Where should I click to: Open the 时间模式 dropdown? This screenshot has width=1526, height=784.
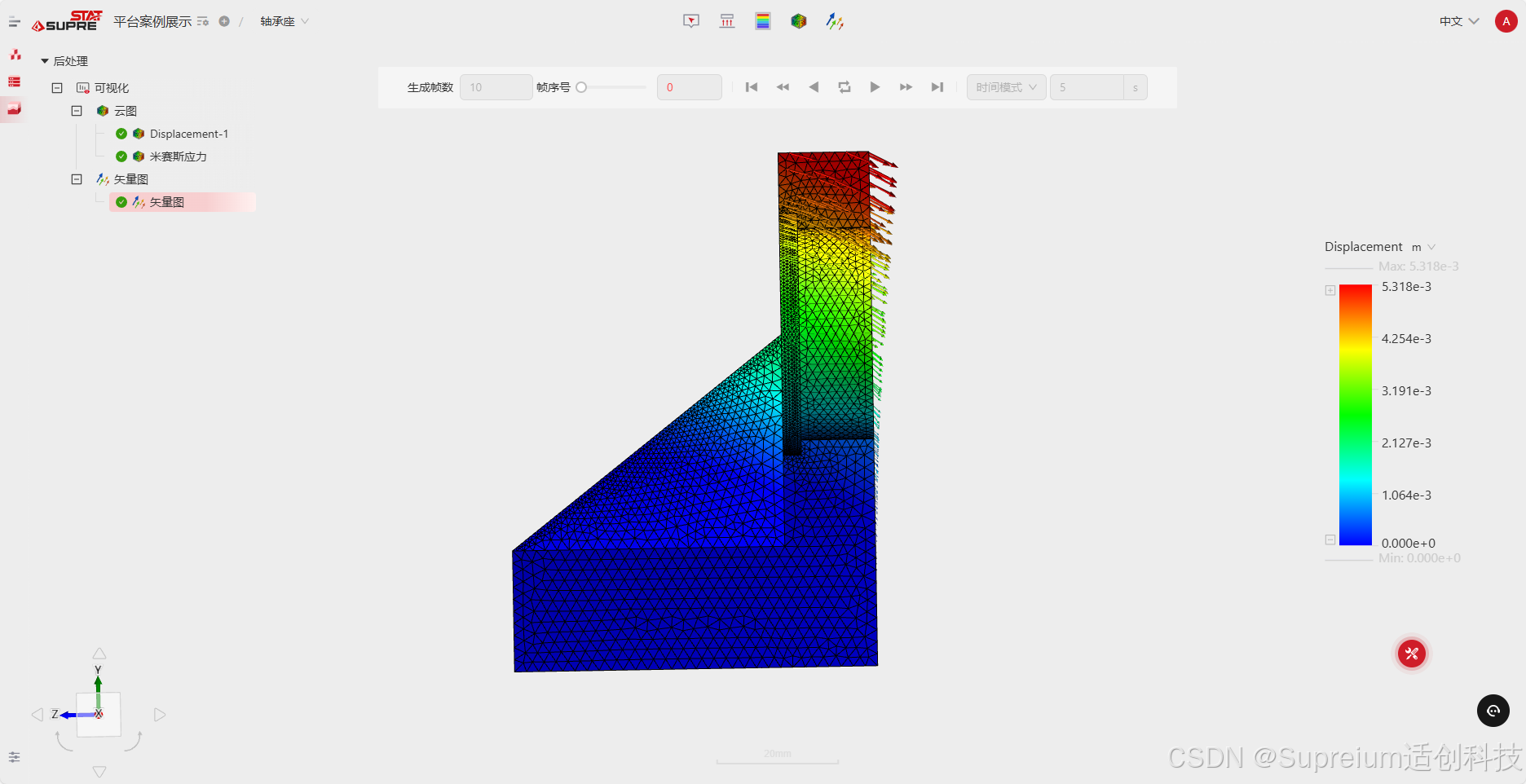click(x=1006, y=87)
